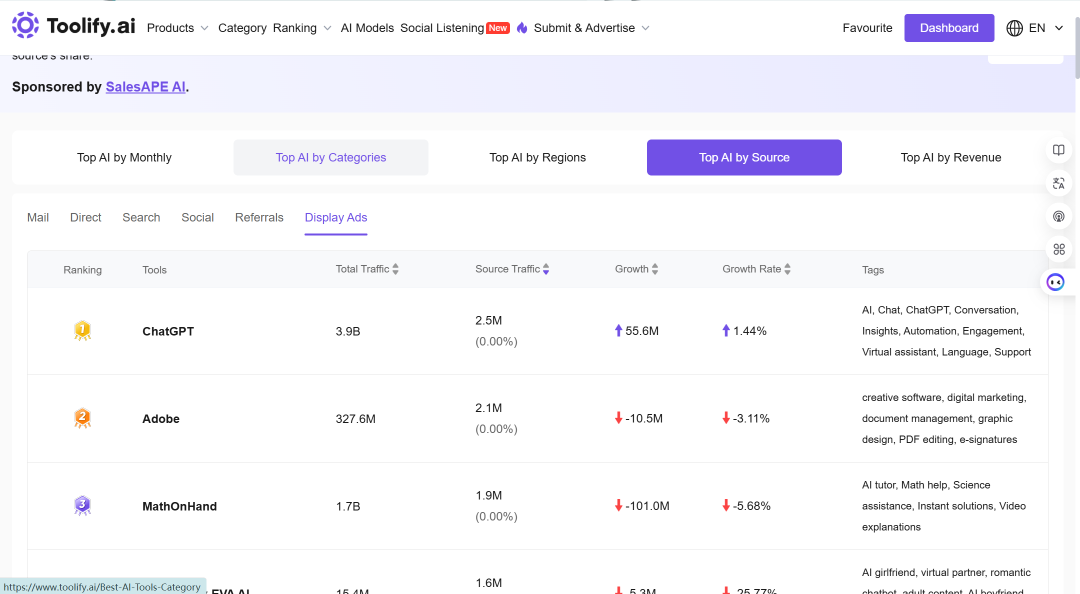
Task: Open the chatbot face icon
Action: click(1055, 282)
